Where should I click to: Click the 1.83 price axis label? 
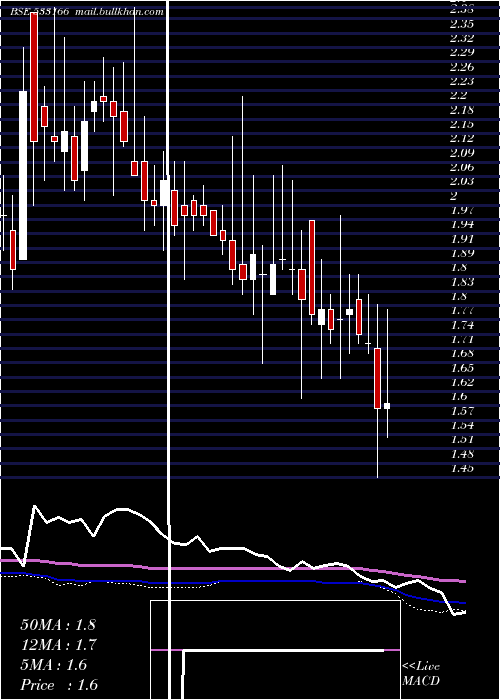(462, 282)
